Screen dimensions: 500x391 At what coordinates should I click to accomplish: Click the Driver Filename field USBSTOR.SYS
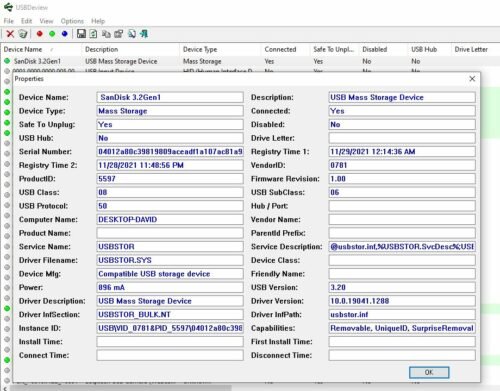coord(170,260)
